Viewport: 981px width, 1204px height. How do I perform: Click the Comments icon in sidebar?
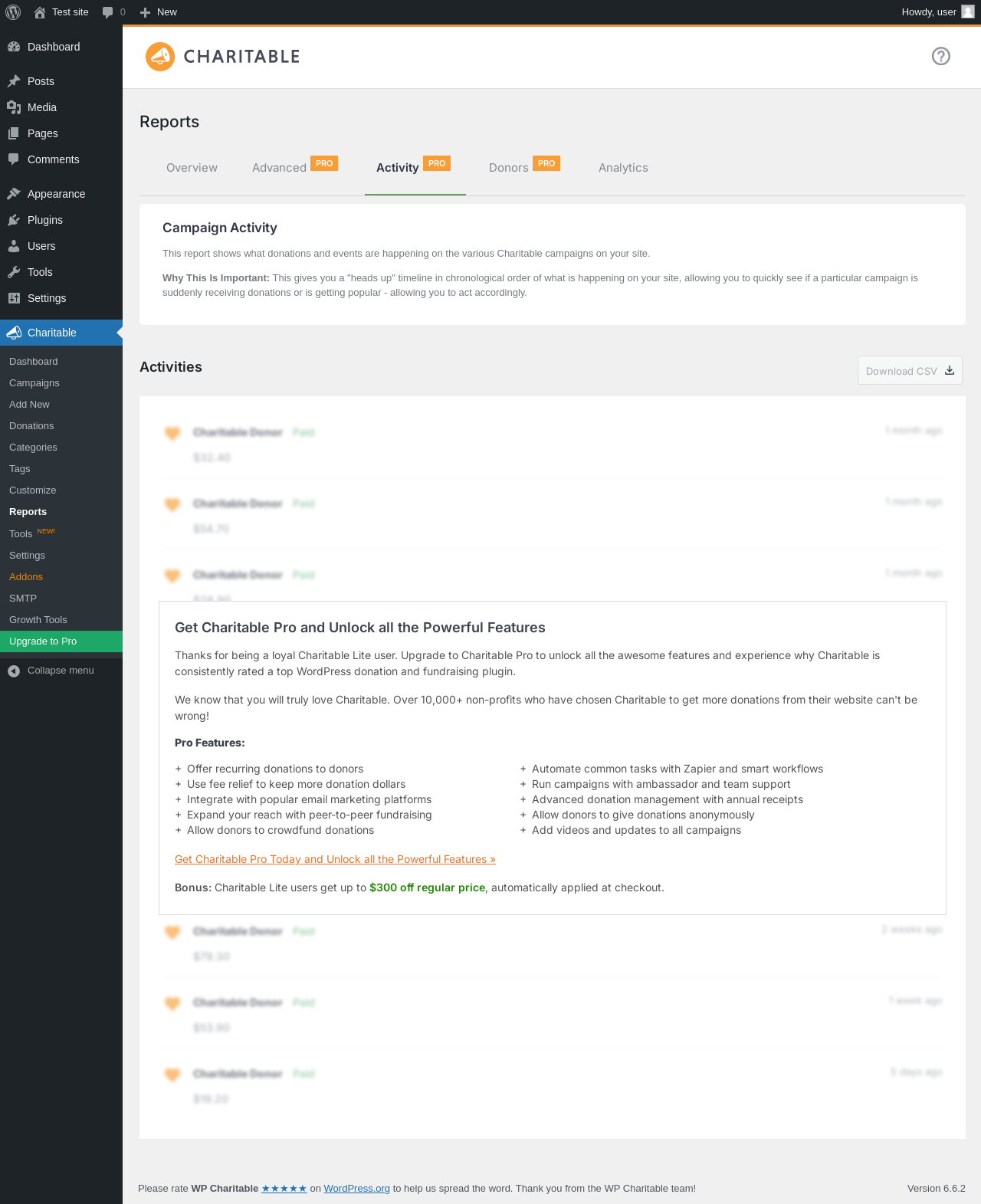click(14, 159)
